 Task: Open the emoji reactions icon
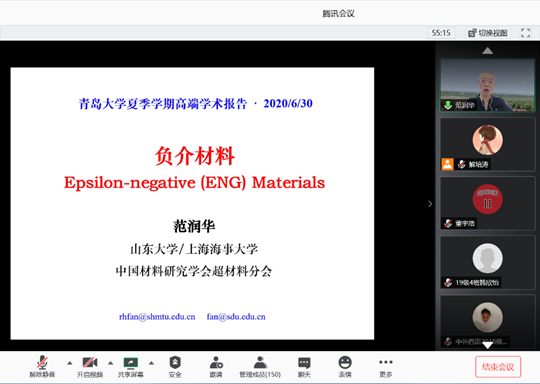pos(345,366)
